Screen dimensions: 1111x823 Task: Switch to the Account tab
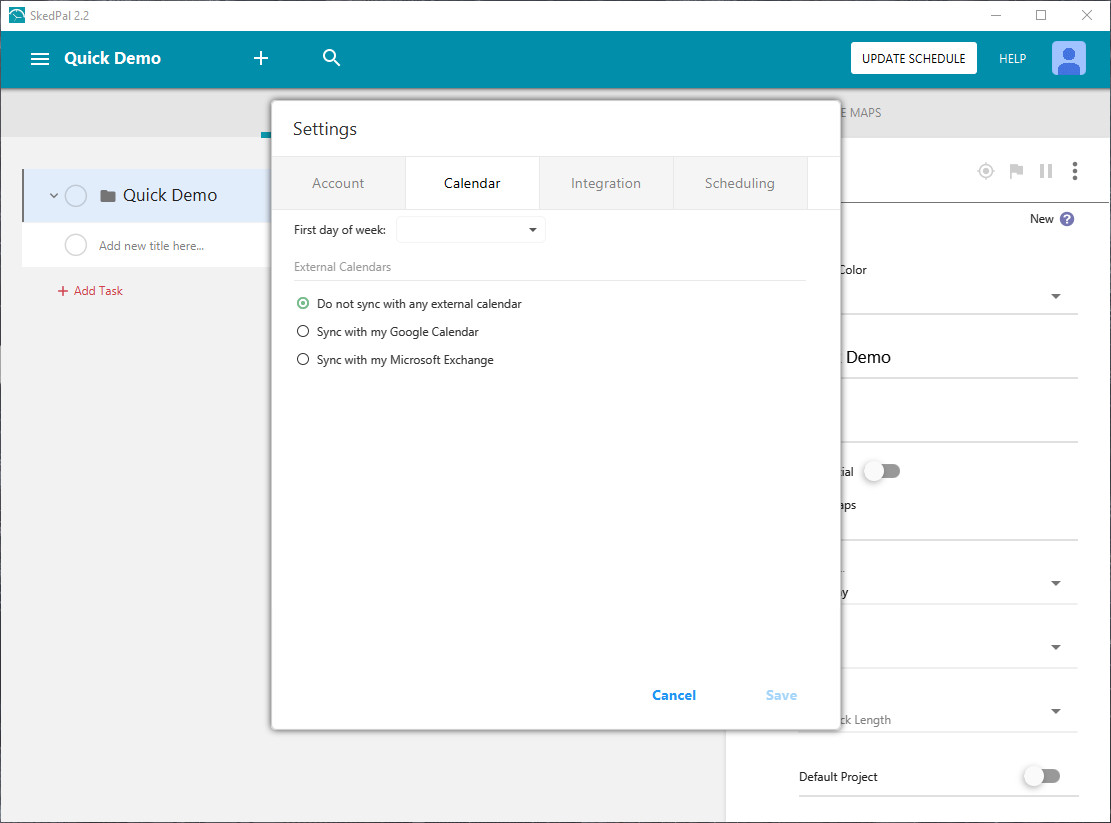[x=338, y=183]
